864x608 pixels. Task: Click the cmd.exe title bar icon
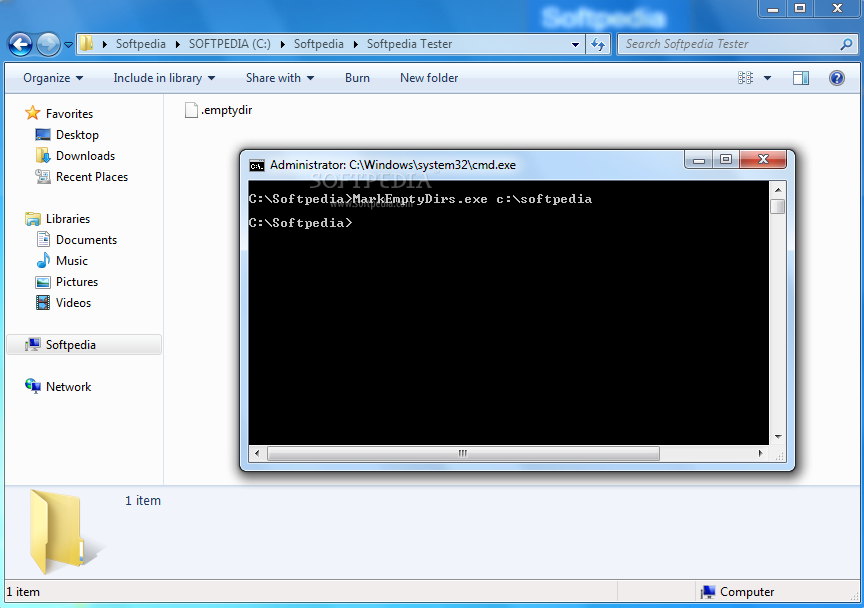[x=256, y=165]
